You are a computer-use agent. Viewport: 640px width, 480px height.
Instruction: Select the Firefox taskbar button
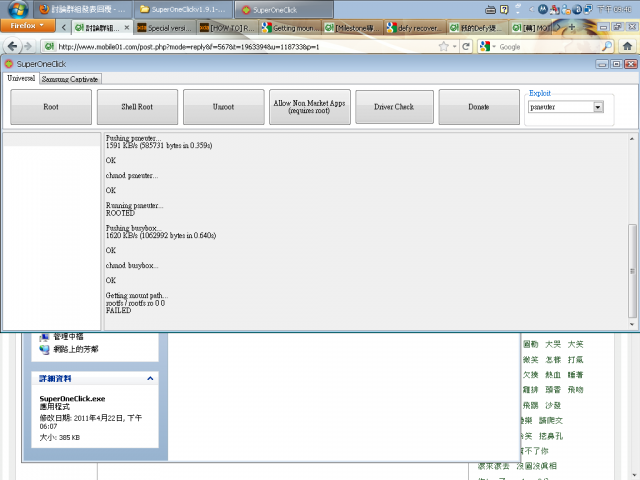[x=83, y=10]
